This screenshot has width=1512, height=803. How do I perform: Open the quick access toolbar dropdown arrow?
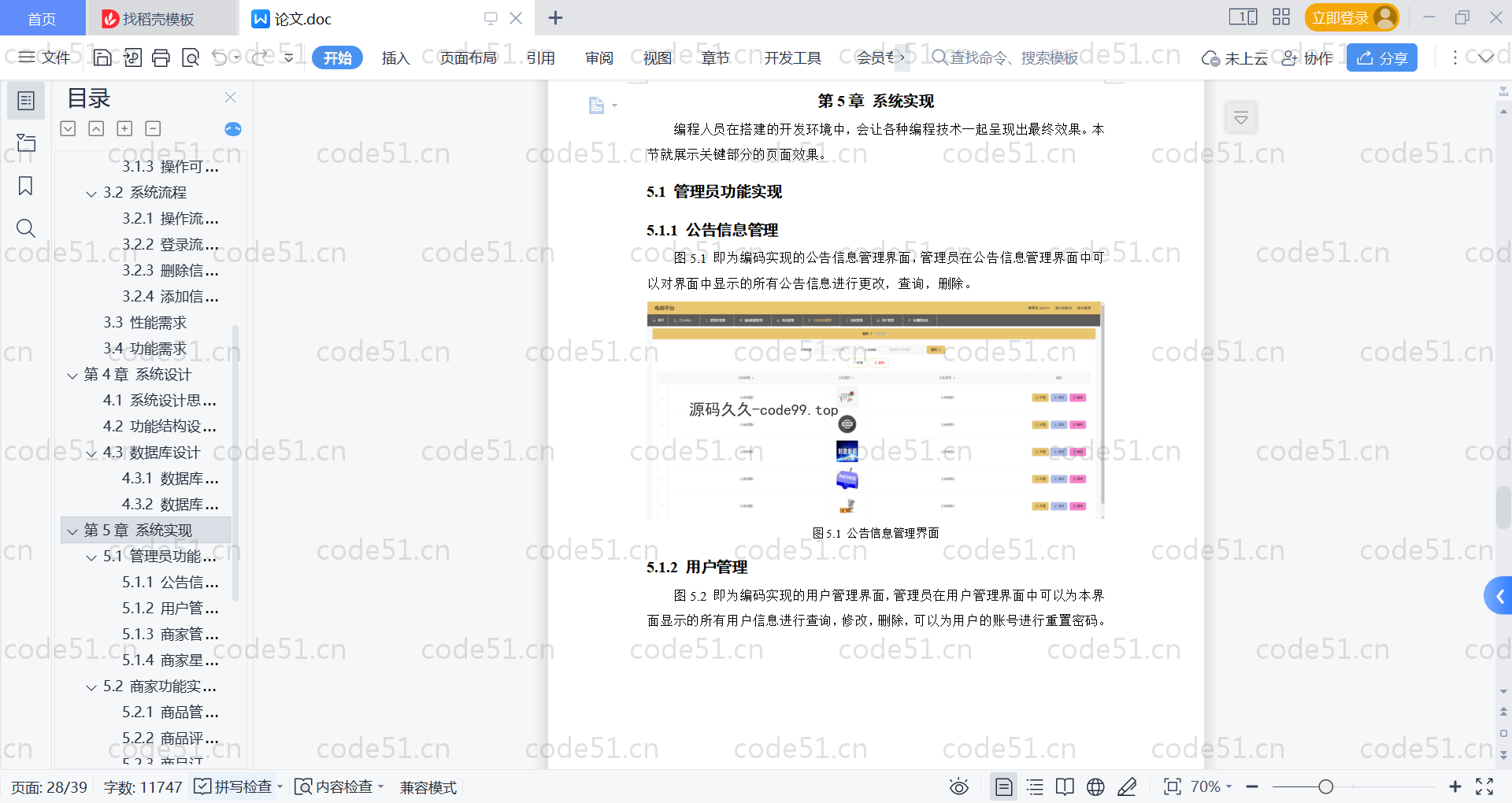click(289, 57)
